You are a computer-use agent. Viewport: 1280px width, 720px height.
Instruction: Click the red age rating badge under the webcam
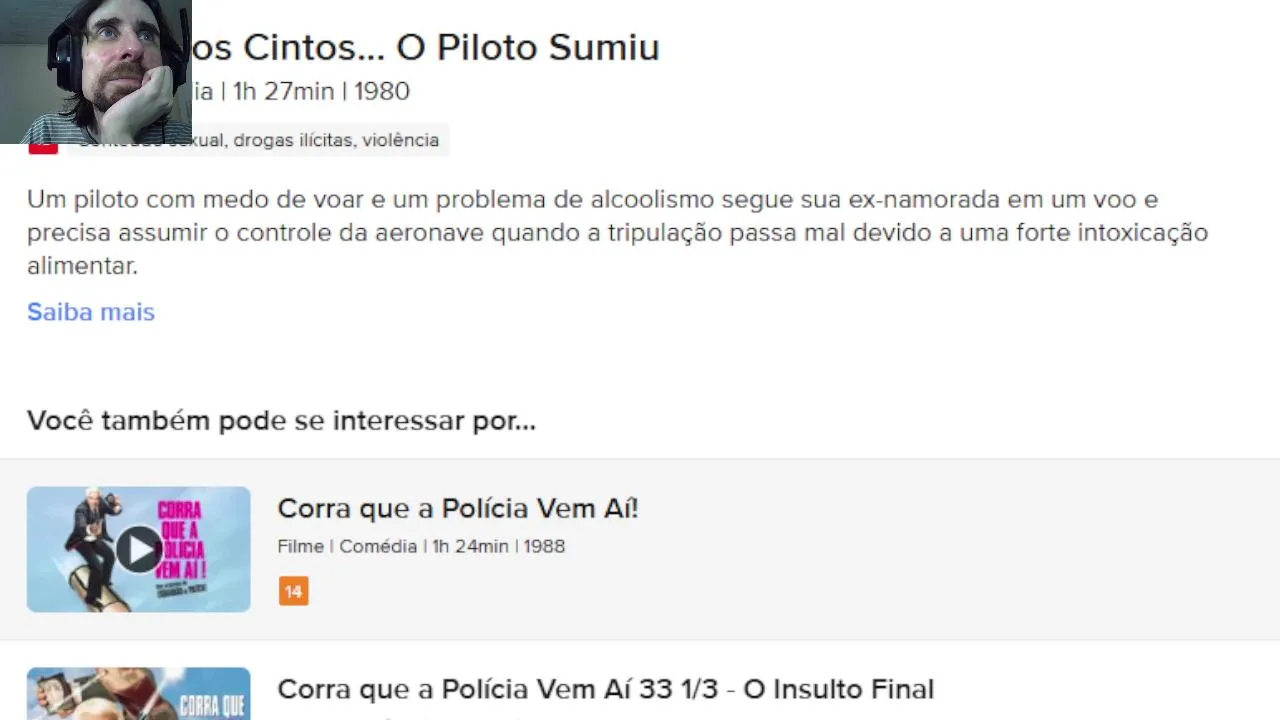(43, 149)
